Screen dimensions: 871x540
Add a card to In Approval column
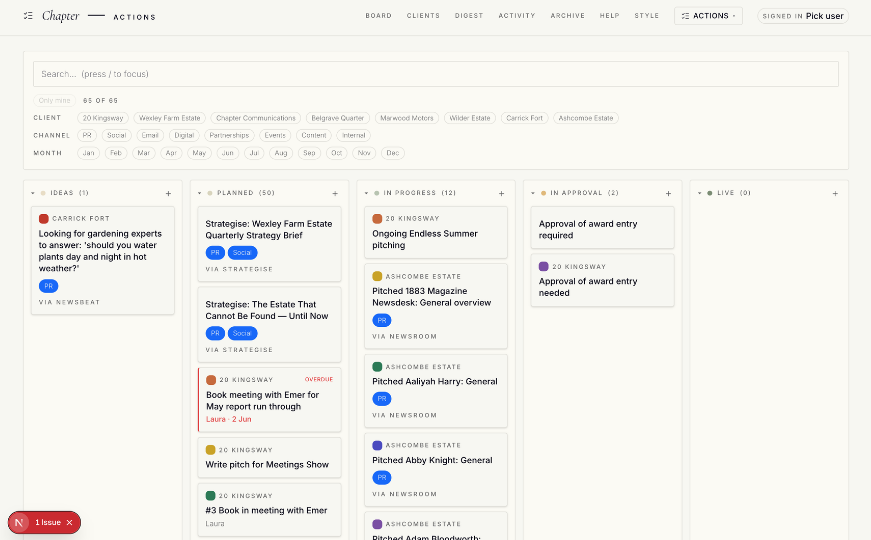coord(668,193)
